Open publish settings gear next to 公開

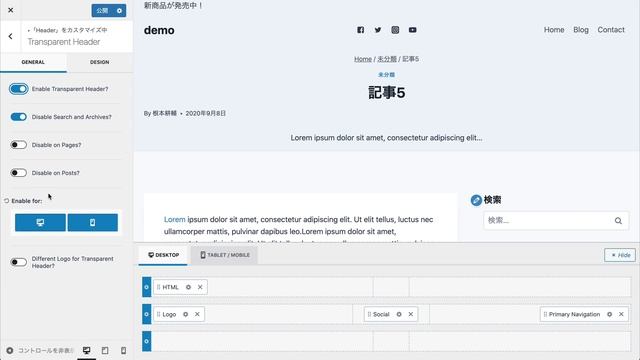click(x=119, y=11)
